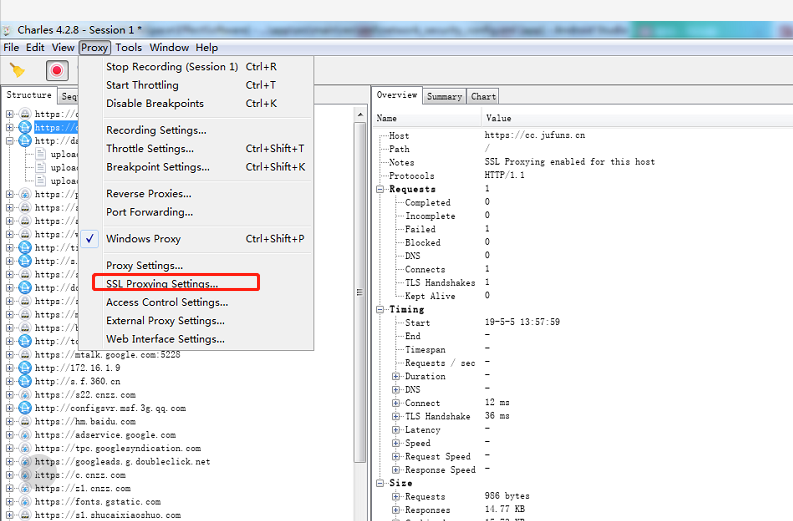Select https://fonts.gstatic.com host row
793x521 pixels.
[98, 502]
